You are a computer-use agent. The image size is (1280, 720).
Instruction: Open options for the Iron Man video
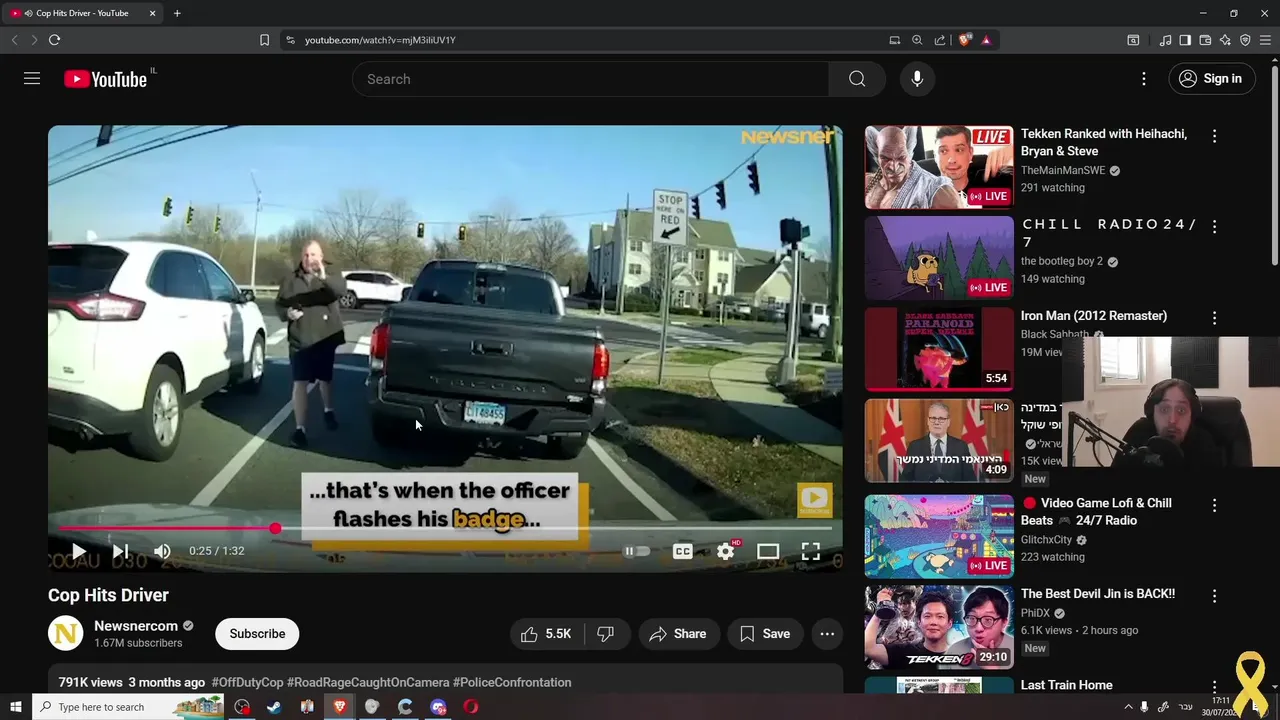coord(1214,318)
